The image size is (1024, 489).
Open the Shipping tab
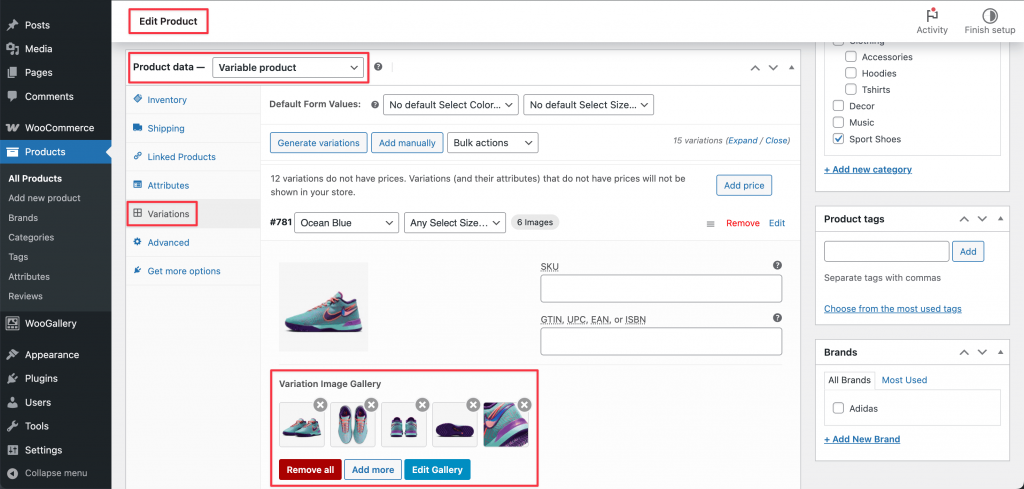pyautogui.click(x=166, y=129)
